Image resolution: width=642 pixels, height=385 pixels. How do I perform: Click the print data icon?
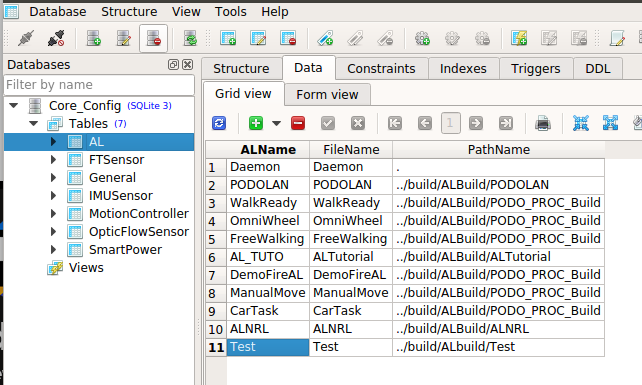point(543,123)
